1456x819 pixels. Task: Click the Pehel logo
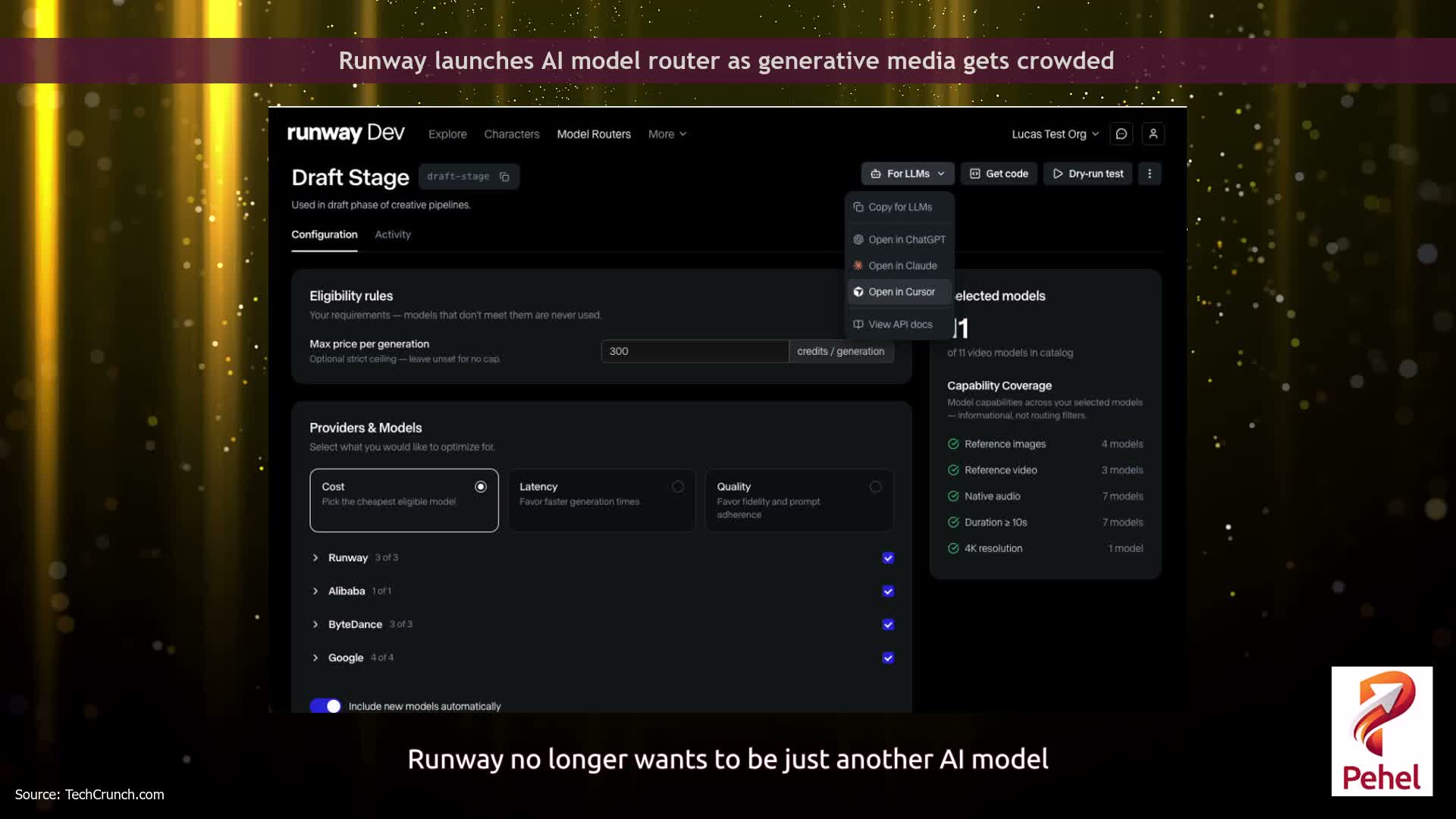click(1382, 731)
